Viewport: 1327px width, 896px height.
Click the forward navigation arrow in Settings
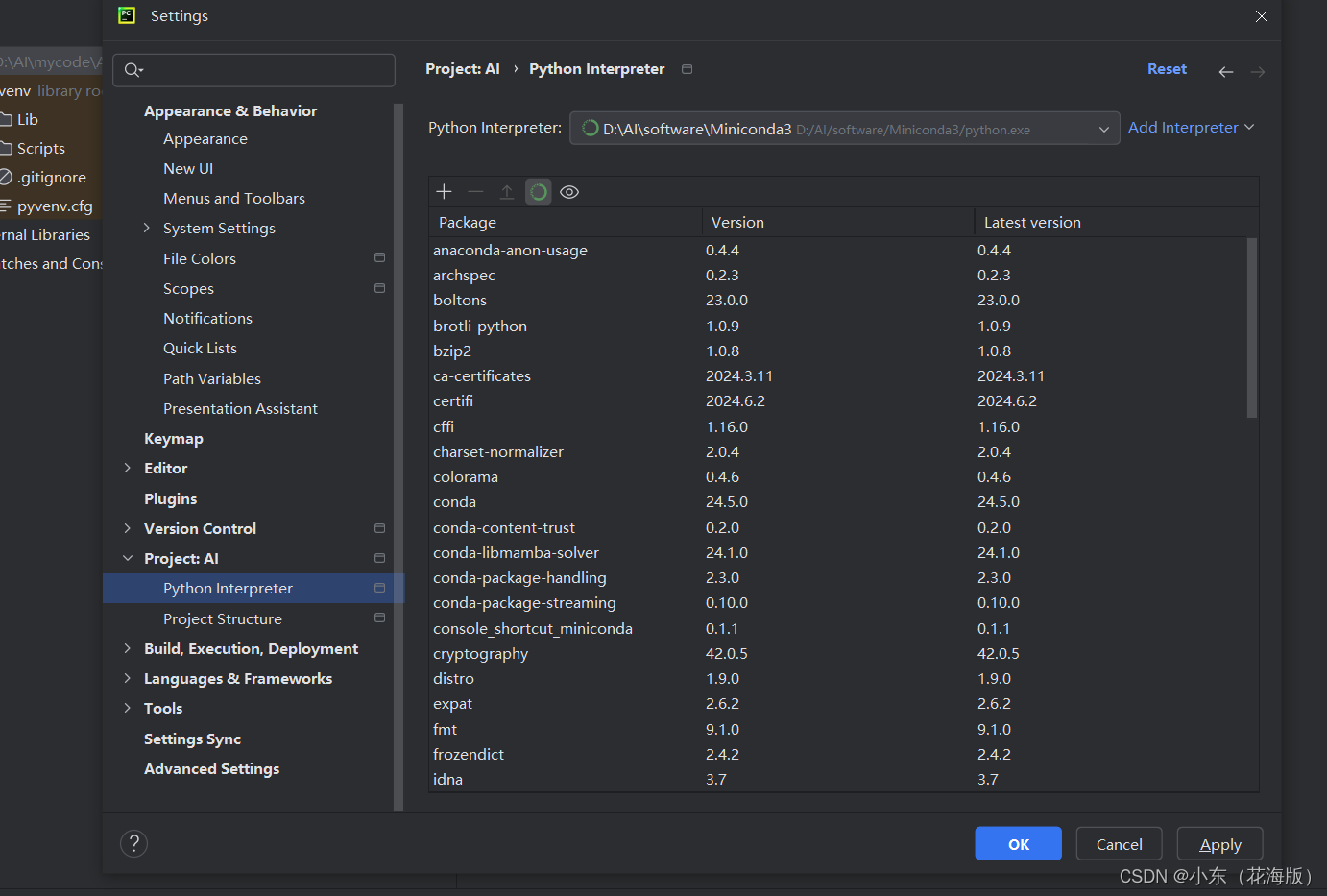(x=1258, y=72)
